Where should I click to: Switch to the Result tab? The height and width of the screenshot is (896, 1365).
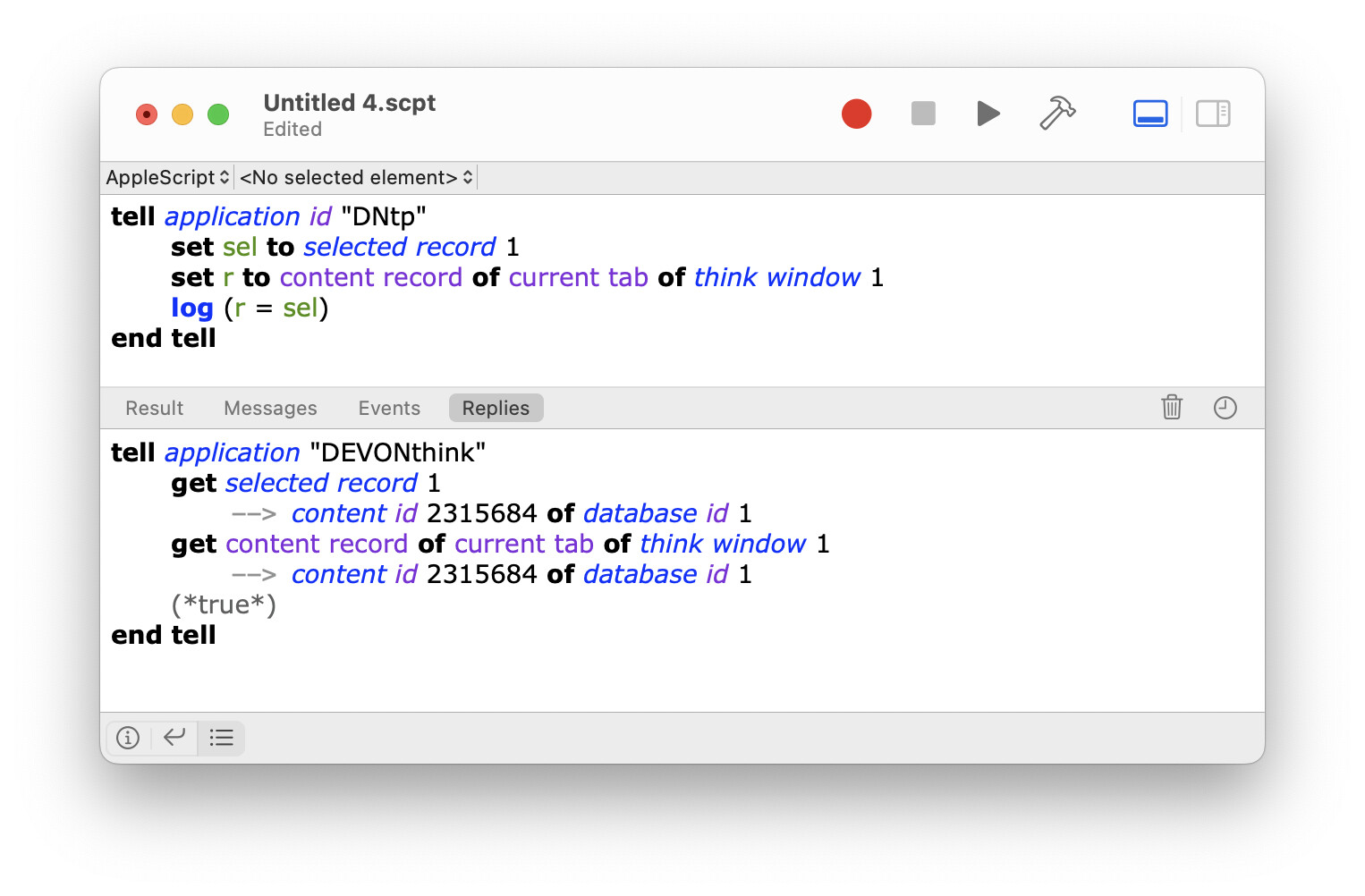(154, 408)
